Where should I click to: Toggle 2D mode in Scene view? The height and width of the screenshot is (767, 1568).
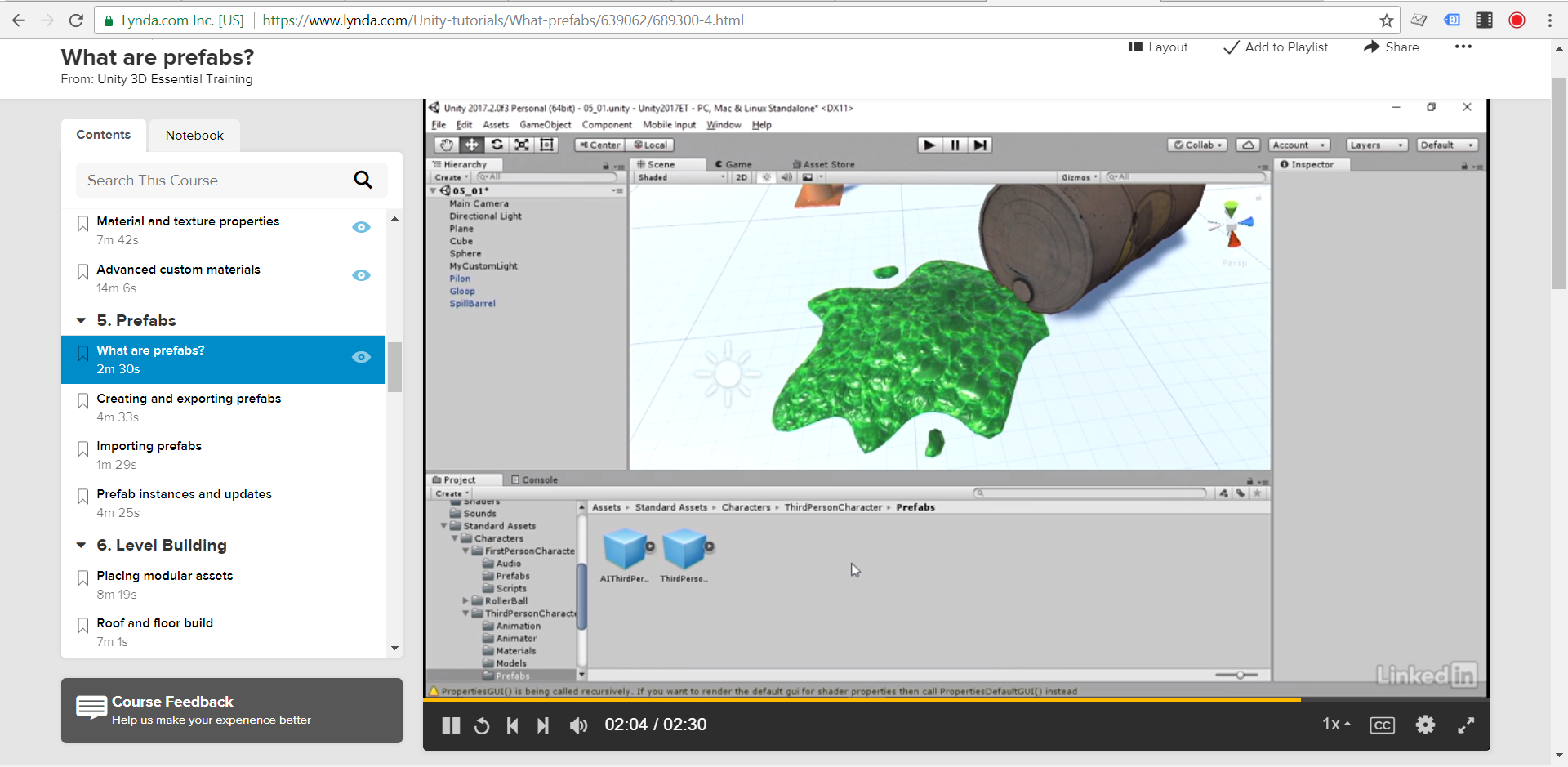tap(742, 177)
